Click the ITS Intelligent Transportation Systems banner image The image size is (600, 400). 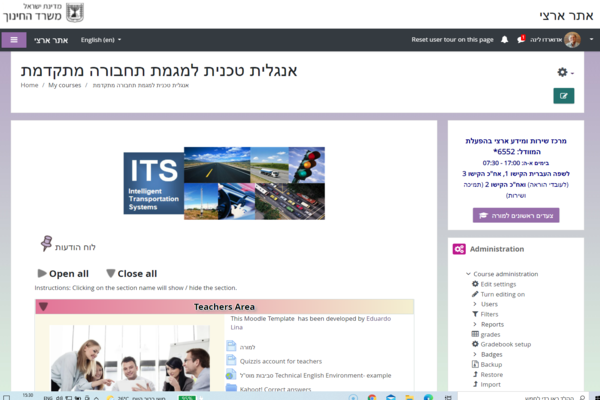pyautogui.click(x=224, y=183)
